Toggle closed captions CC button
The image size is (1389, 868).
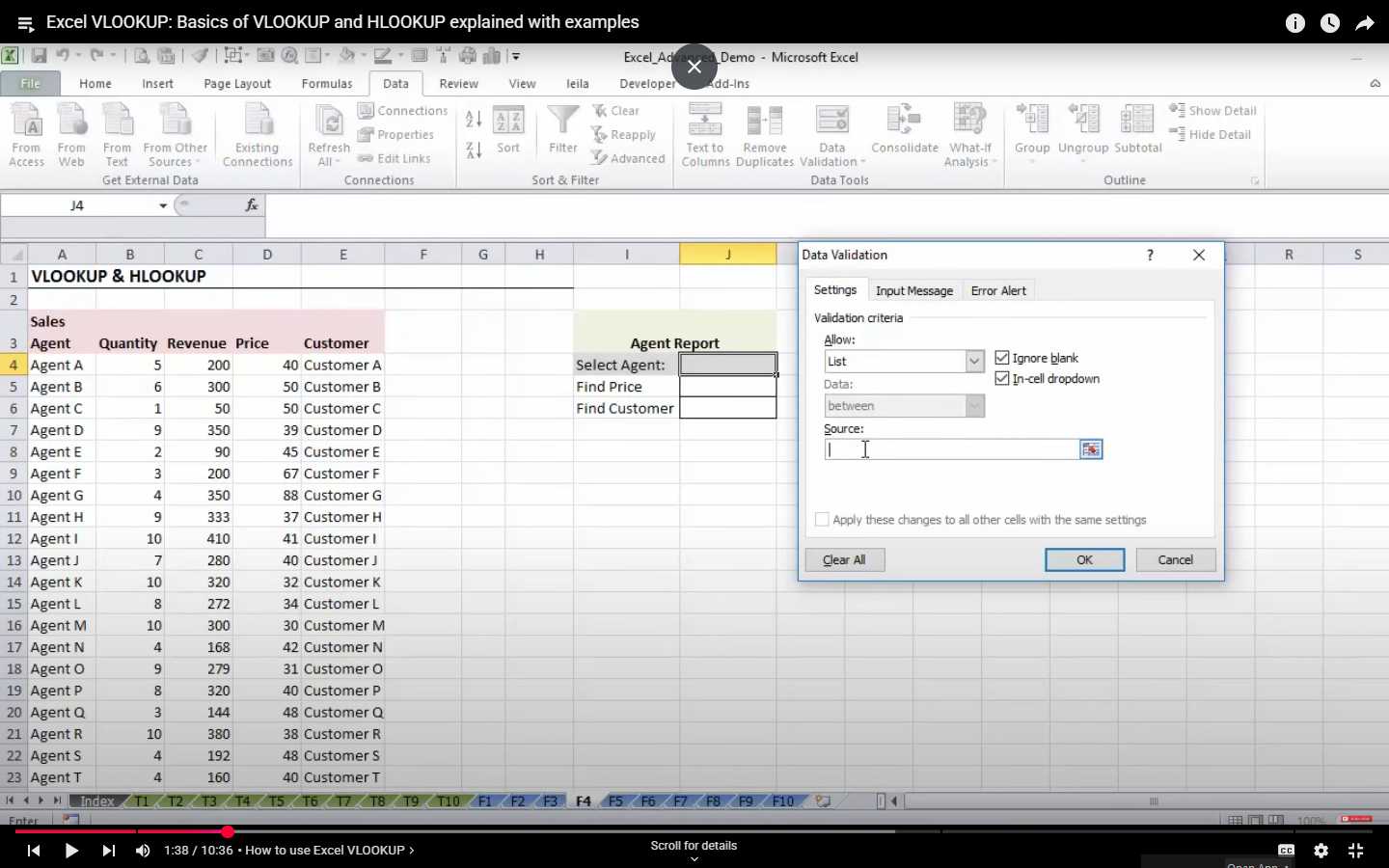1287,850
